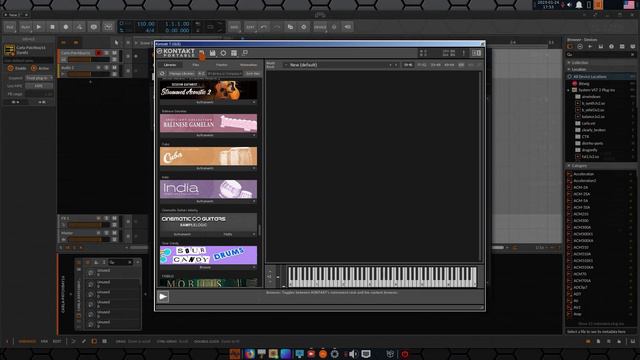The width and height of the screenshot is (640, 360).
Task: Click the undo arrow in Bitwig toolbar
Action: 263,27
